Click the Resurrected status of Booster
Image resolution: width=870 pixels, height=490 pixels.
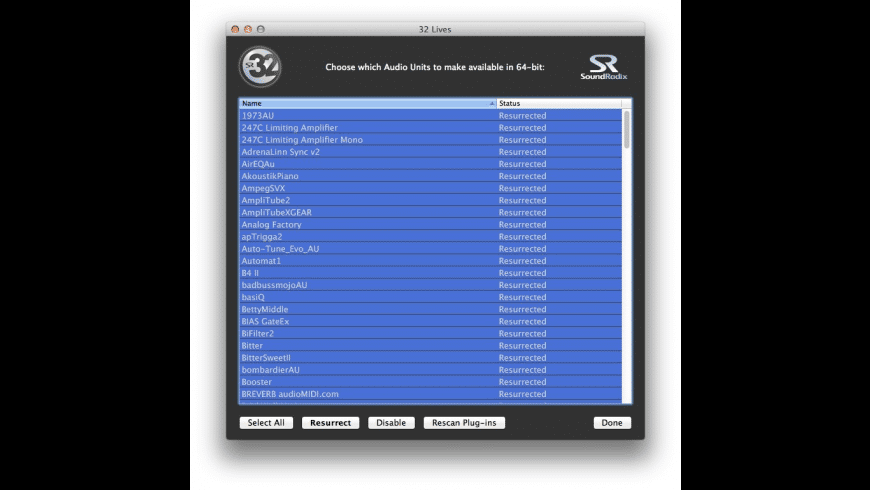tap(522, 382)
